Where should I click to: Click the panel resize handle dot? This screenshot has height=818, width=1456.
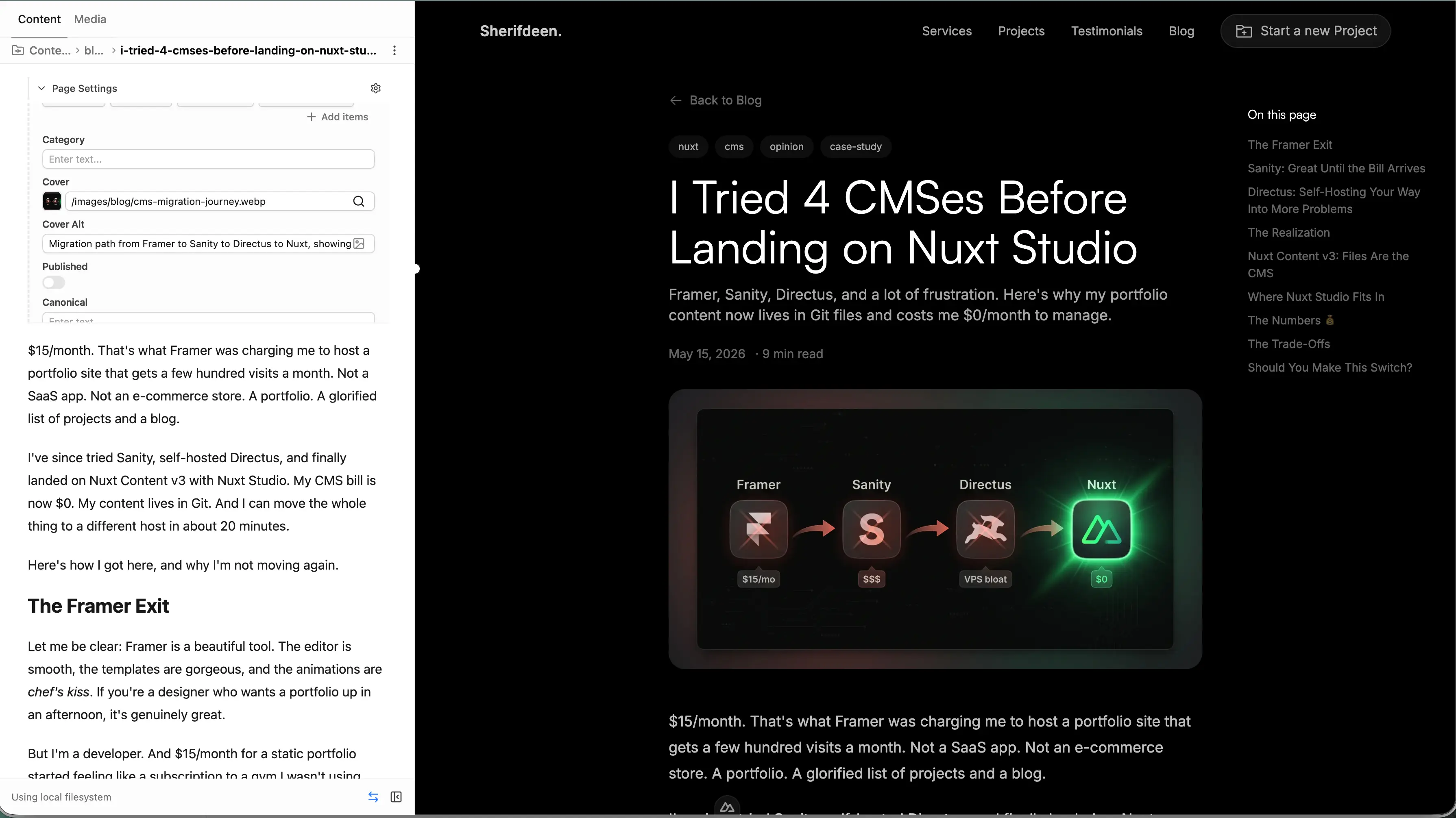click(416, 269)
